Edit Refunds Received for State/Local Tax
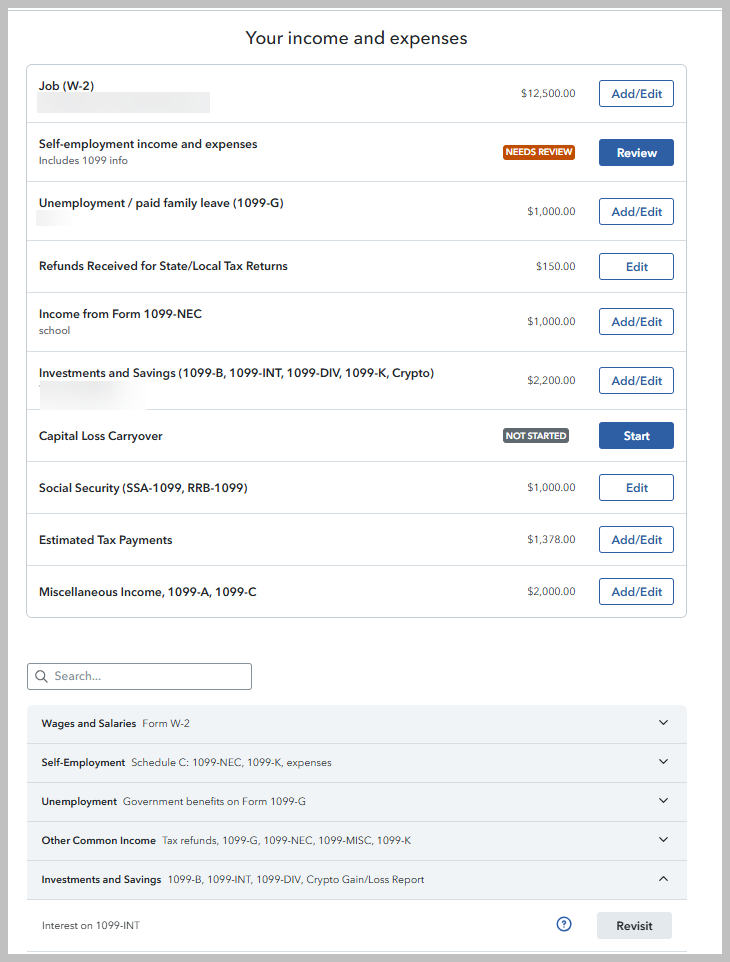Viewport: 730px width, 962px height. point(636,267)
